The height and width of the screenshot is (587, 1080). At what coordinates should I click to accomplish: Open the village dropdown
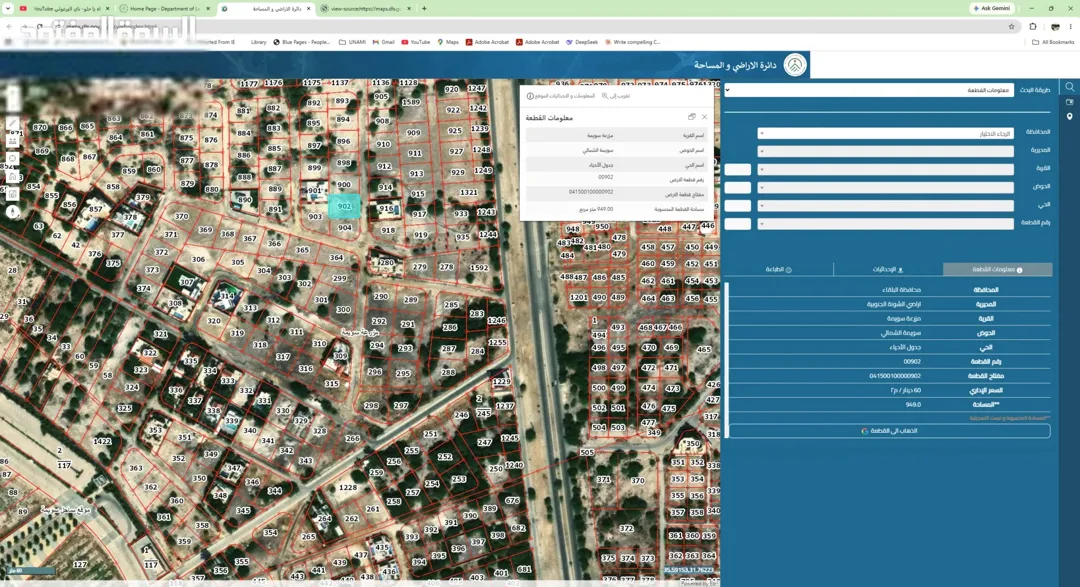[886, 169]
